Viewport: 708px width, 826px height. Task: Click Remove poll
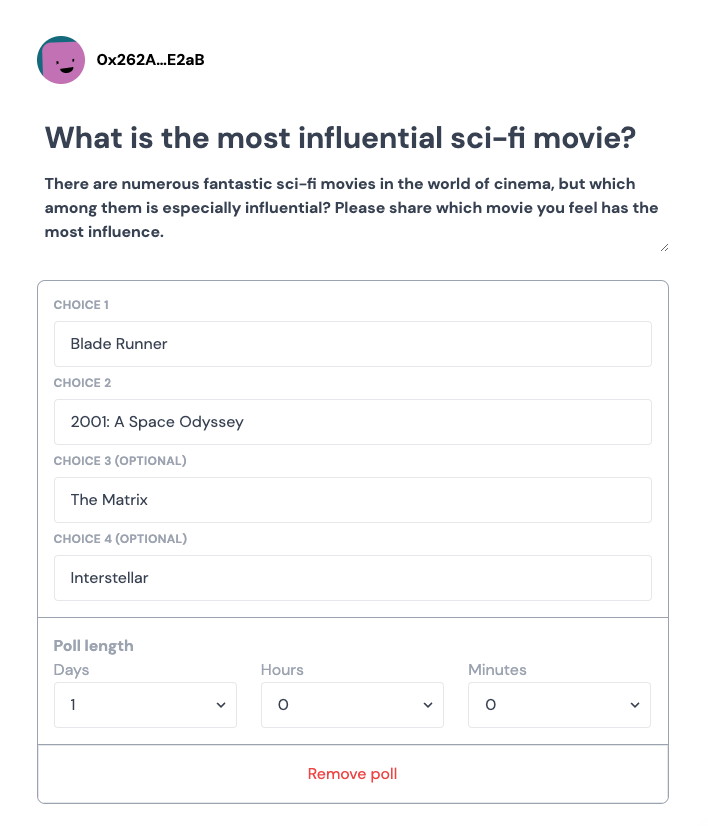352,774
